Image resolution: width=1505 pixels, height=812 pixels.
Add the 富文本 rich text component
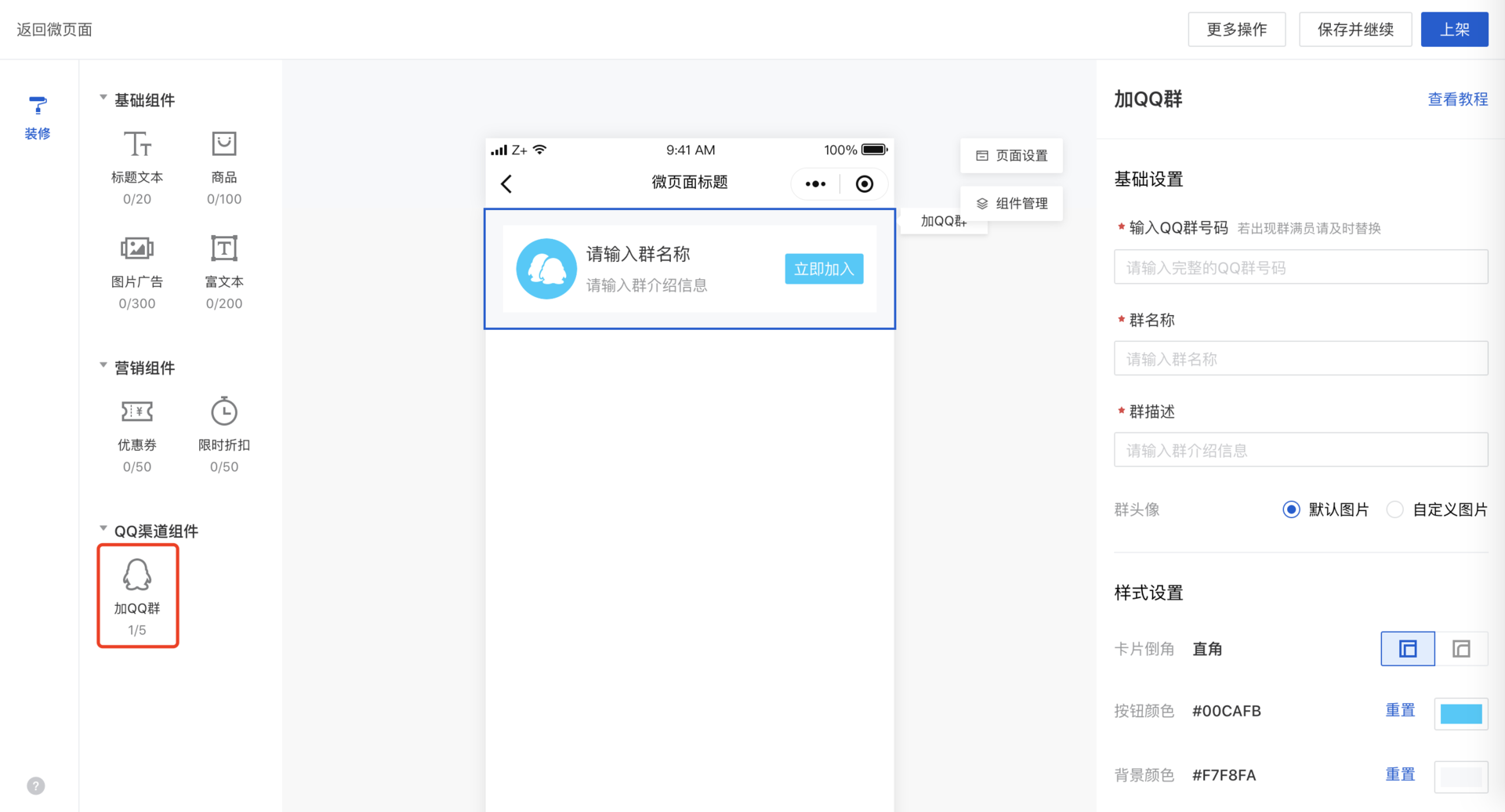click(224, 271)
